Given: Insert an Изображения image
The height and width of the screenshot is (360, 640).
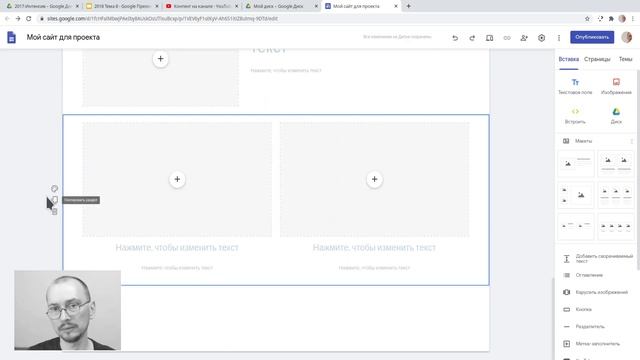Looking at the screenshot, I should click(x=616, y=87).
